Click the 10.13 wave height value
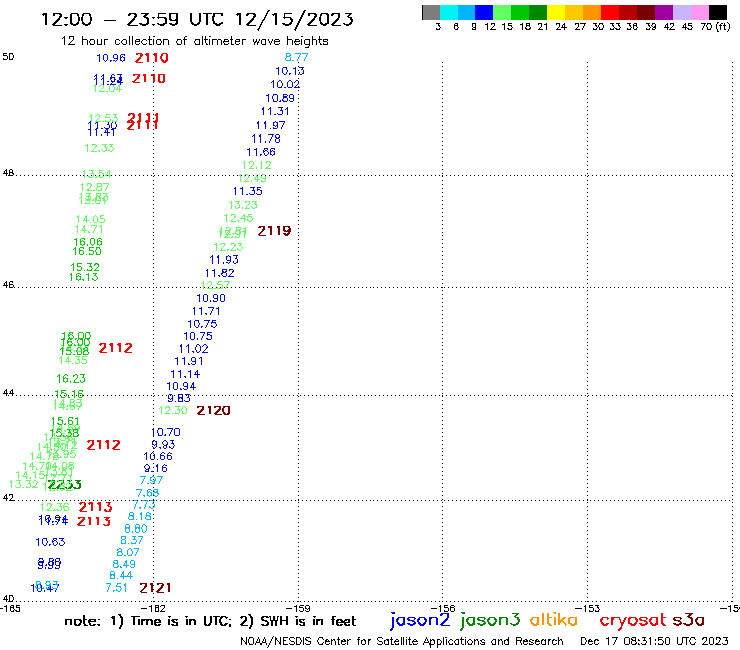Image resolution: width=740 pixels, height=650 pixels. [290, 71]
